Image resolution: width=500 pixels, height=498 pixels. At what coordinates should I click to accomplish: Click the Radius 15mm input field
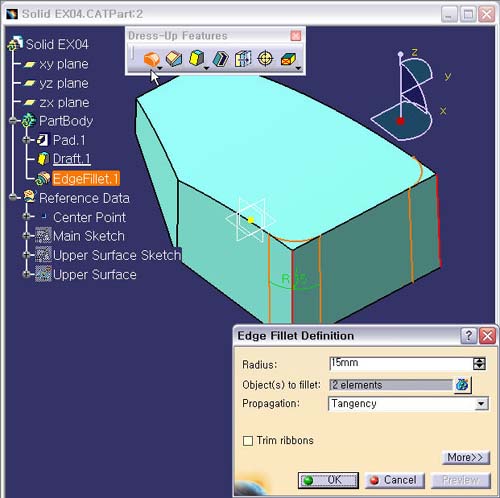pyautogui.click(x=400, y=363)
